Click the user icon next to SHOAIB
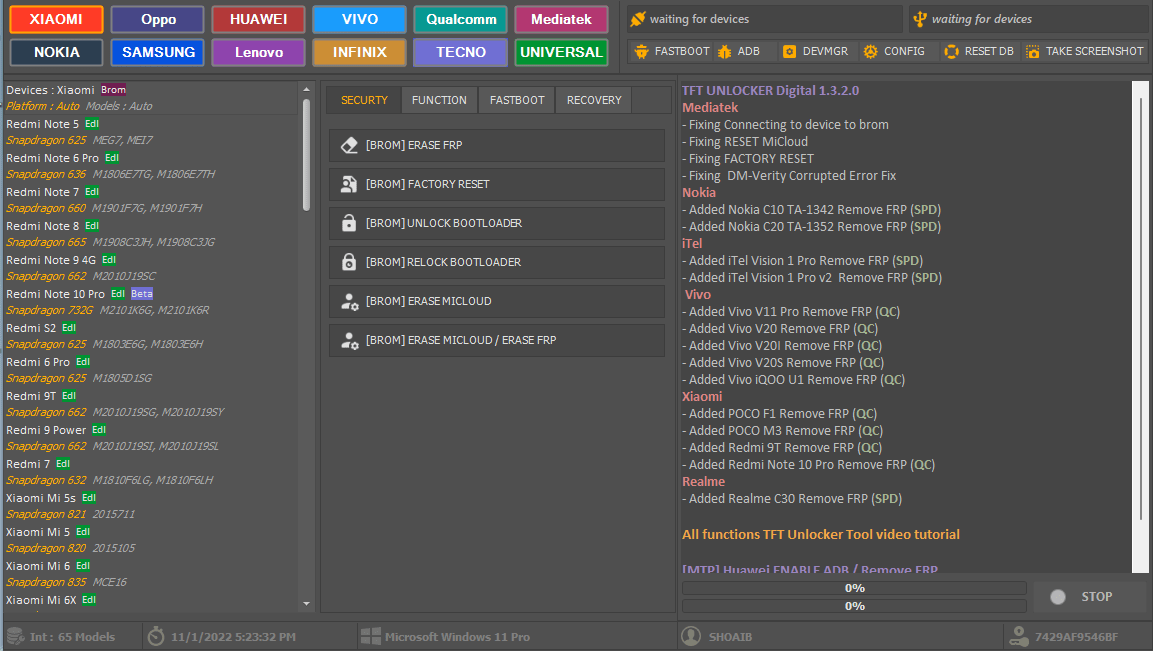This screenshot has height=651, width=1153. [x=690, y=636]
